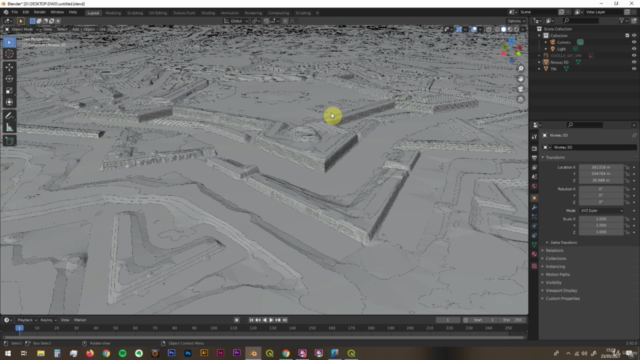Open the XYZ Euler rotation mode dropdown

click(602, 211)
